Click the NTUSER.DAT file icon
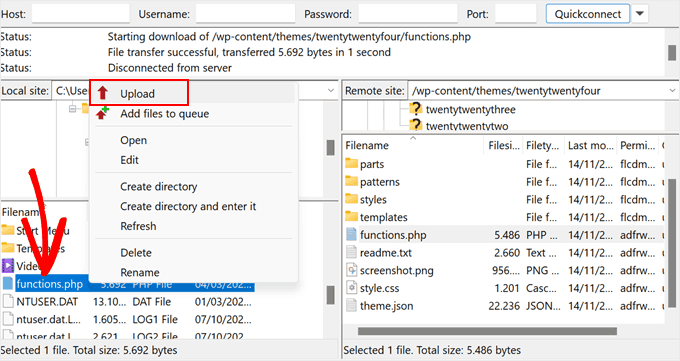 8,301
